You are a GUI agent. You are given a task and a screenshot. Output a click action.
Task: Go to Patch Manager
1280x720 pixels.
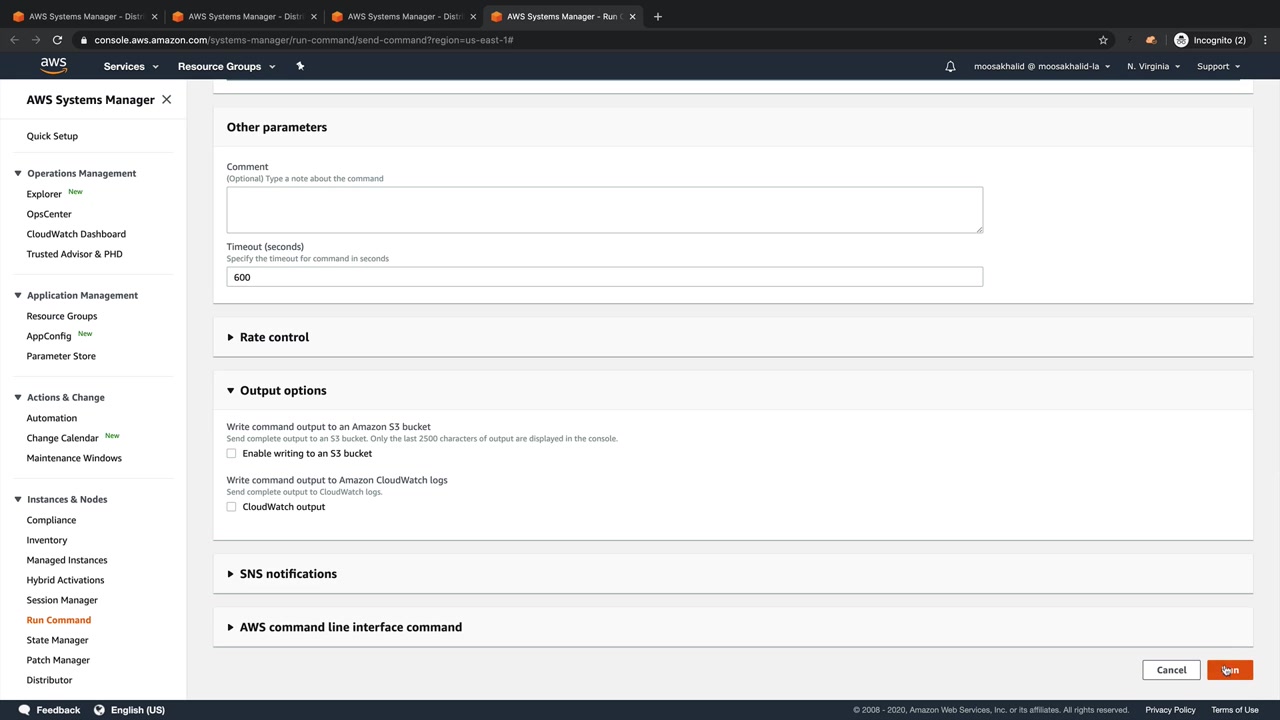(x=58, y=660)
